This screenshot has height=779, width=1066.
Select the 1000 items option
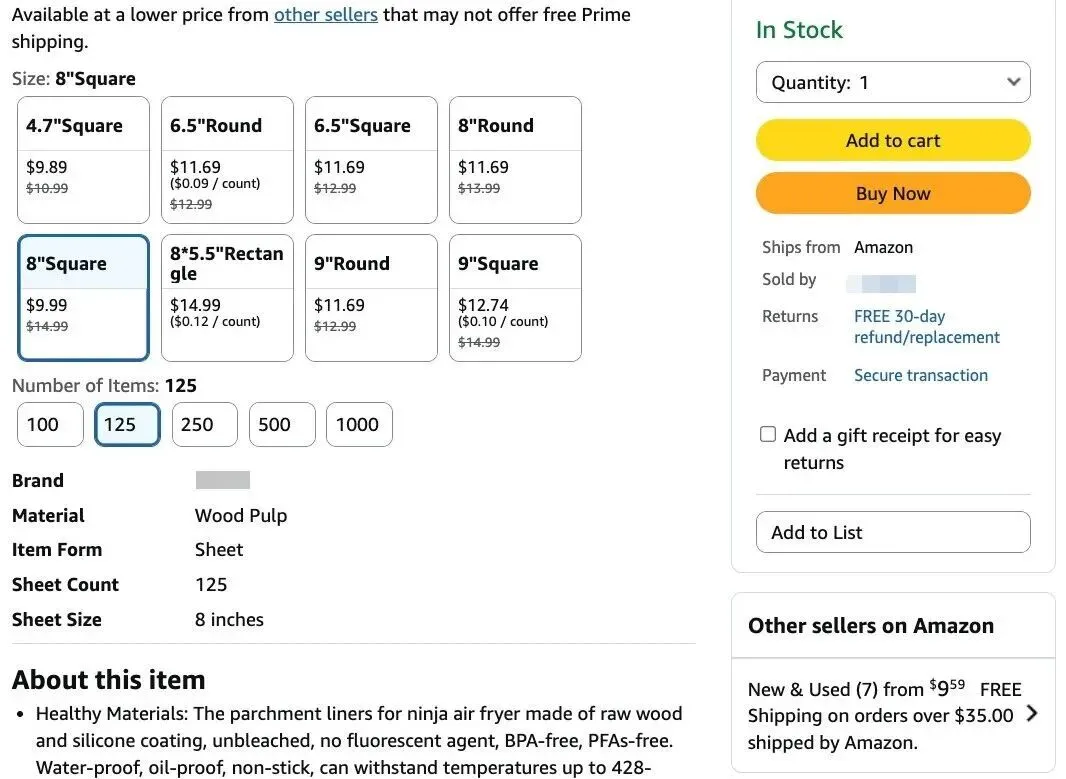[x=359, y=425]
